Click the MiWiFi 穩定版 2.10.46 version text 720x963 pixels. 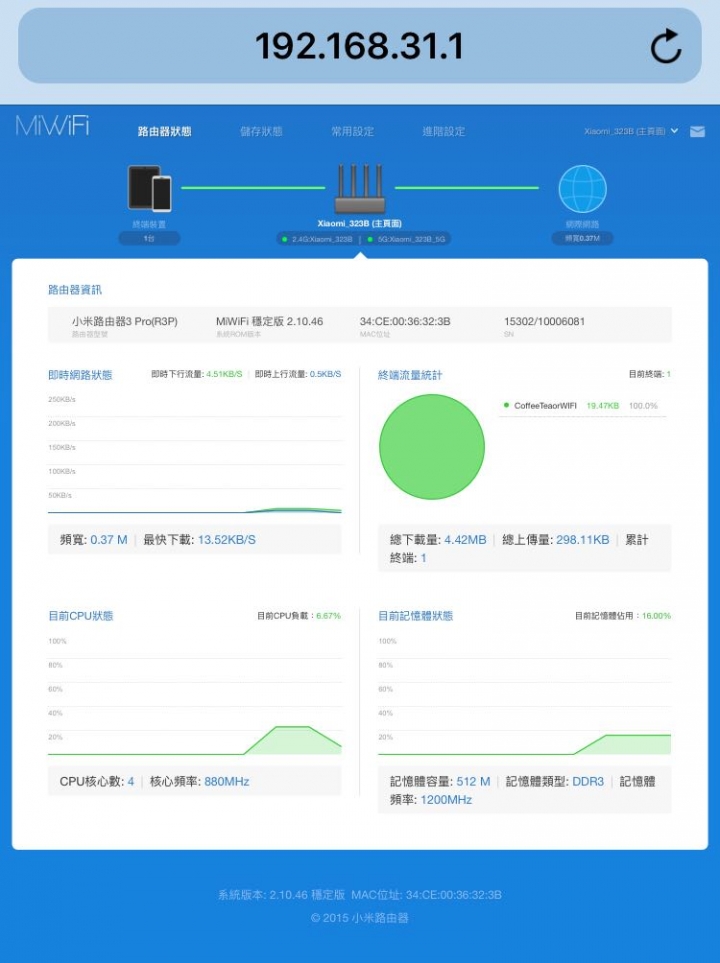pyautogui.click(x=269, y=321)
